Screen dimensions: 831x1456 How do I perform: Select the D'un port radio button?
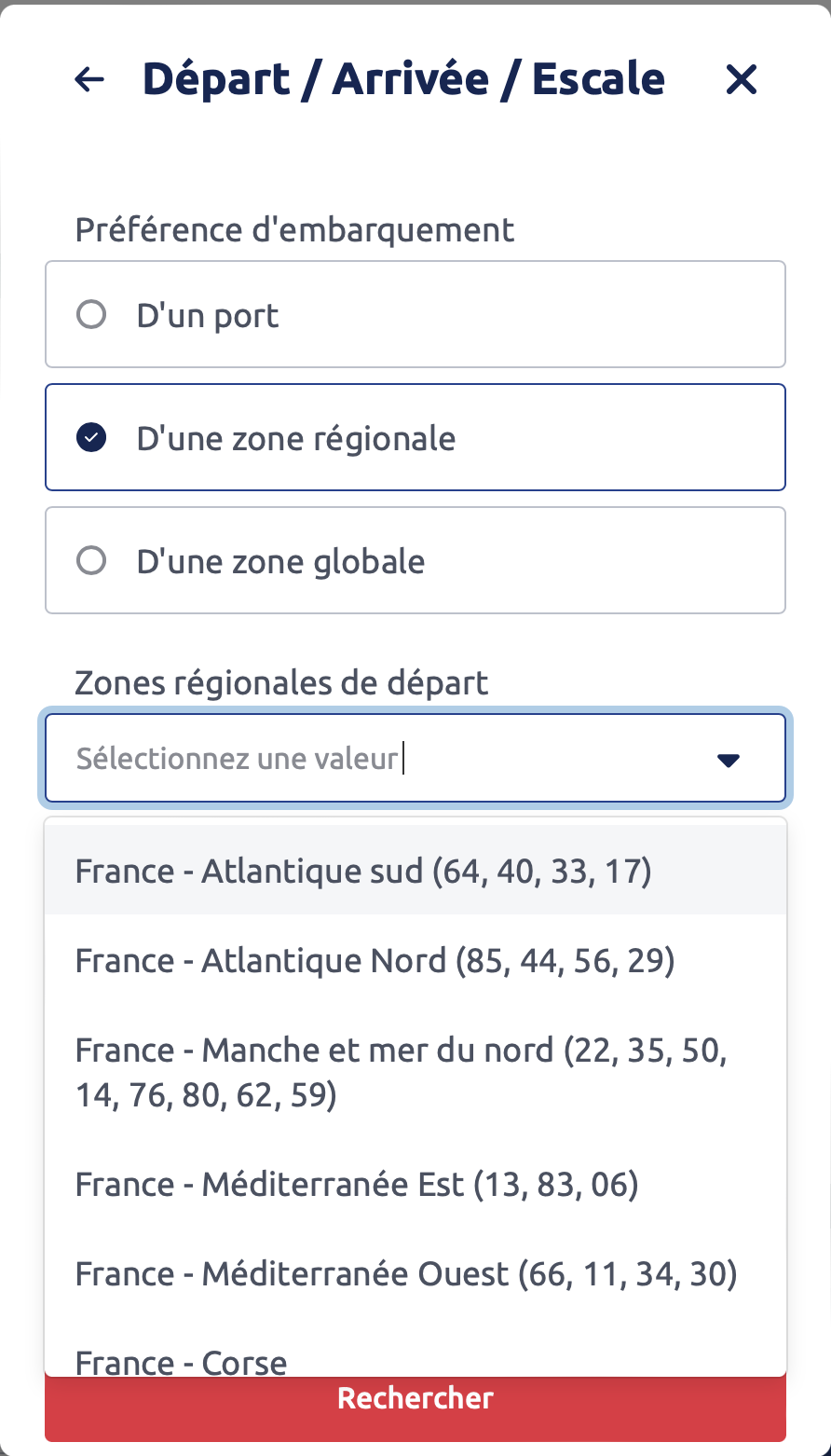click(91, 315)
